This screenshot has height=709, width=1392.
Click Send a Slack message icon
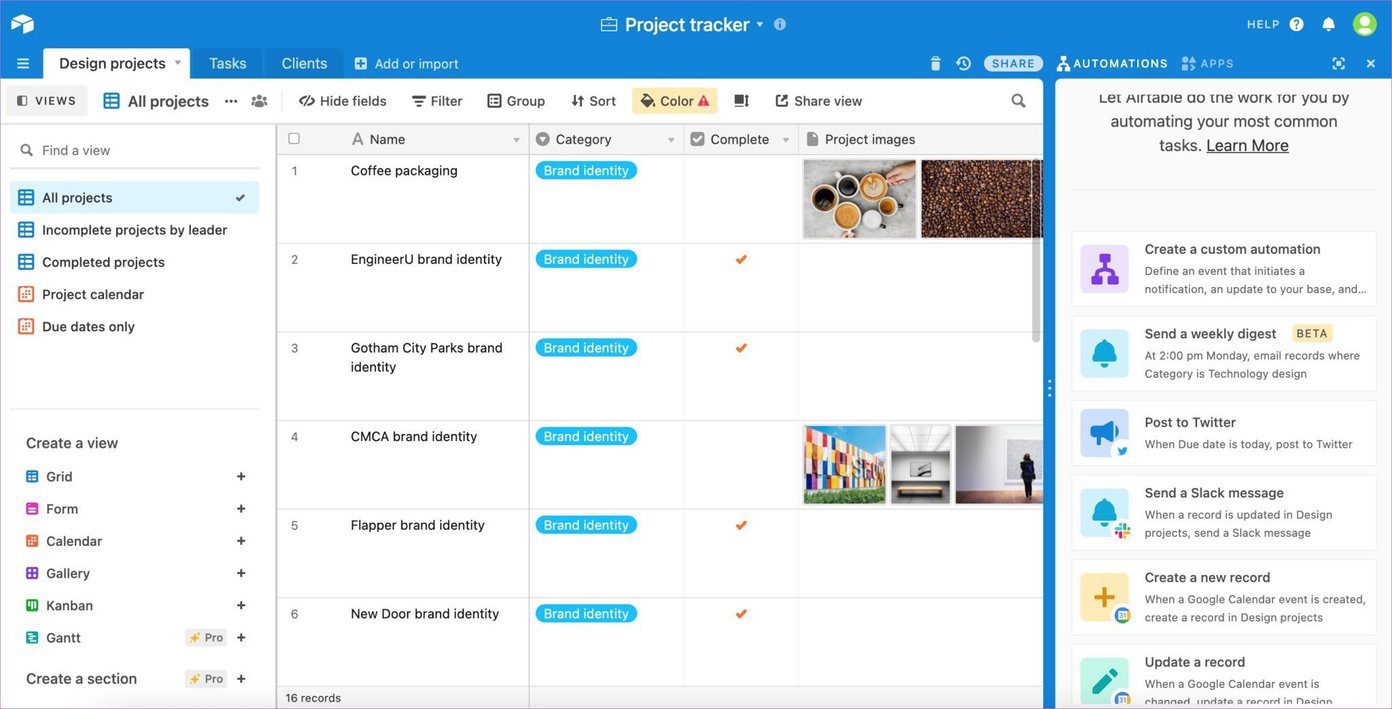coord(1105,513)
